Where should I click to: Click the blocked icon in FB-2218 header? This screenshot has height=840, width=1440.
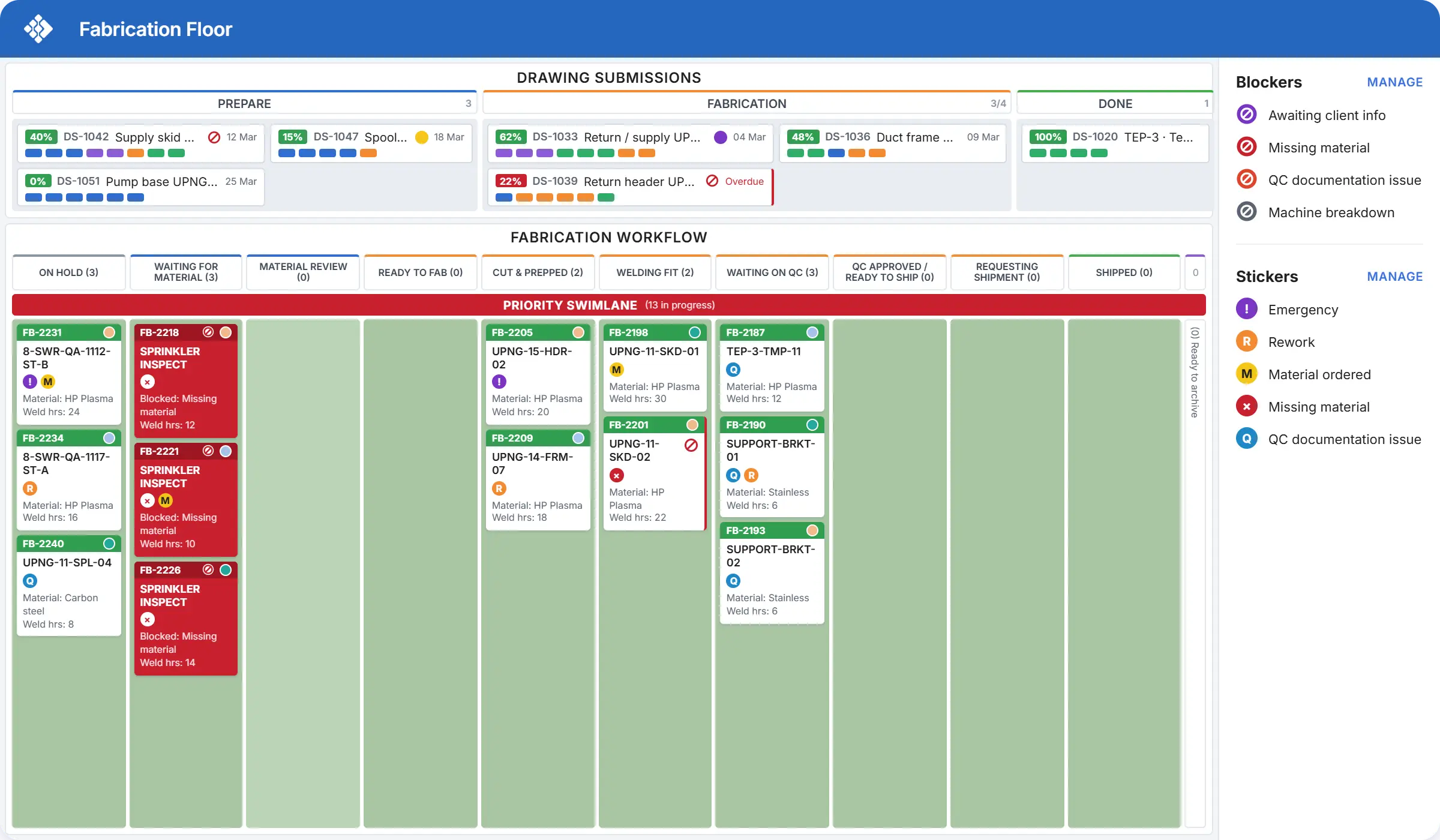208,332
